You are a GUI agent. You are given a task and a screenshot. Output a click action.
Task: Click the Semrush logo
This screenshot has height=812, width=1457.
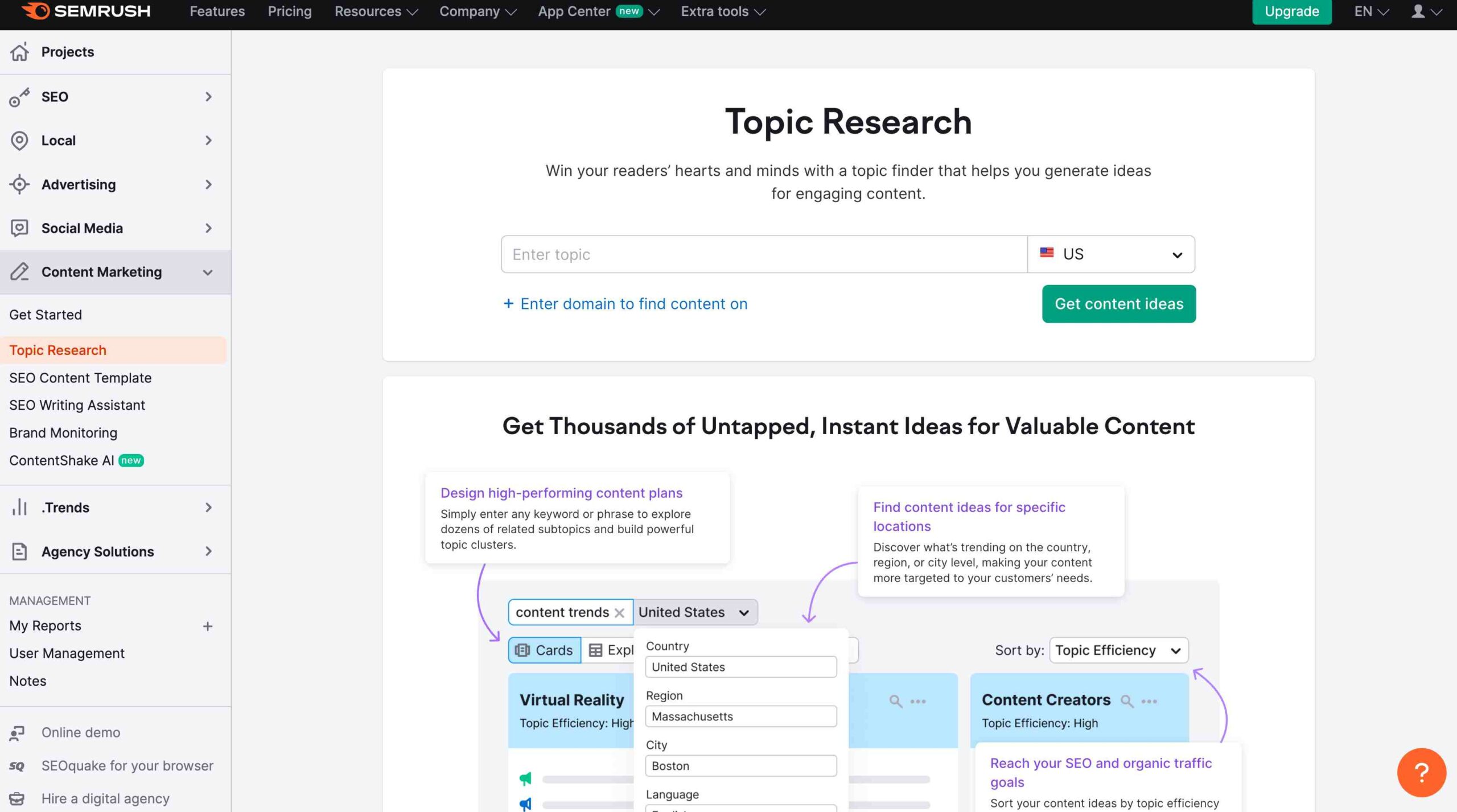click(86, 11)
